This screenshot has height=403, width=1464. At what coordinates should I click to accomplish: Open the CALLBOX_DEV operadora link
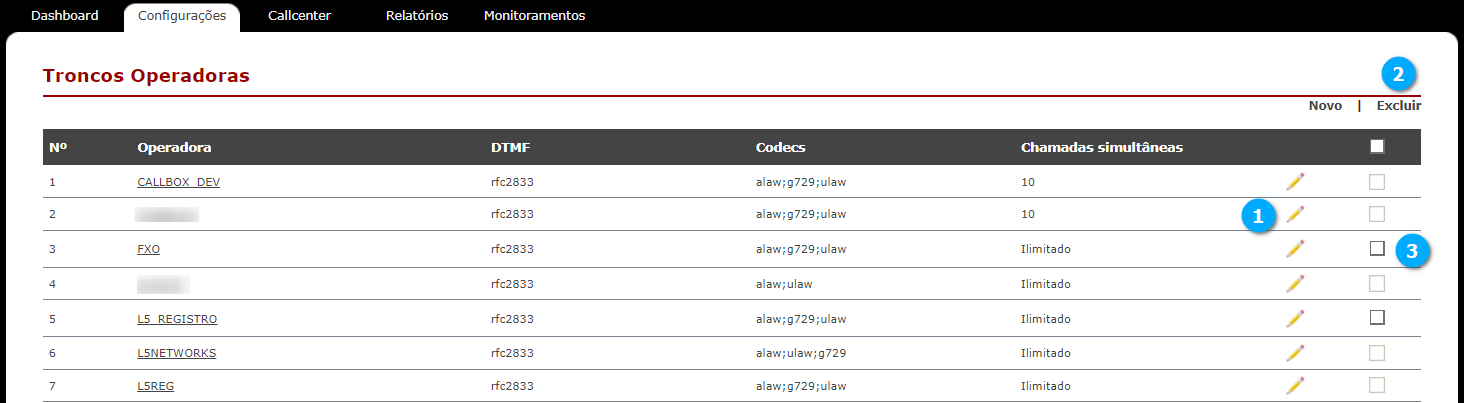[178, 183]
